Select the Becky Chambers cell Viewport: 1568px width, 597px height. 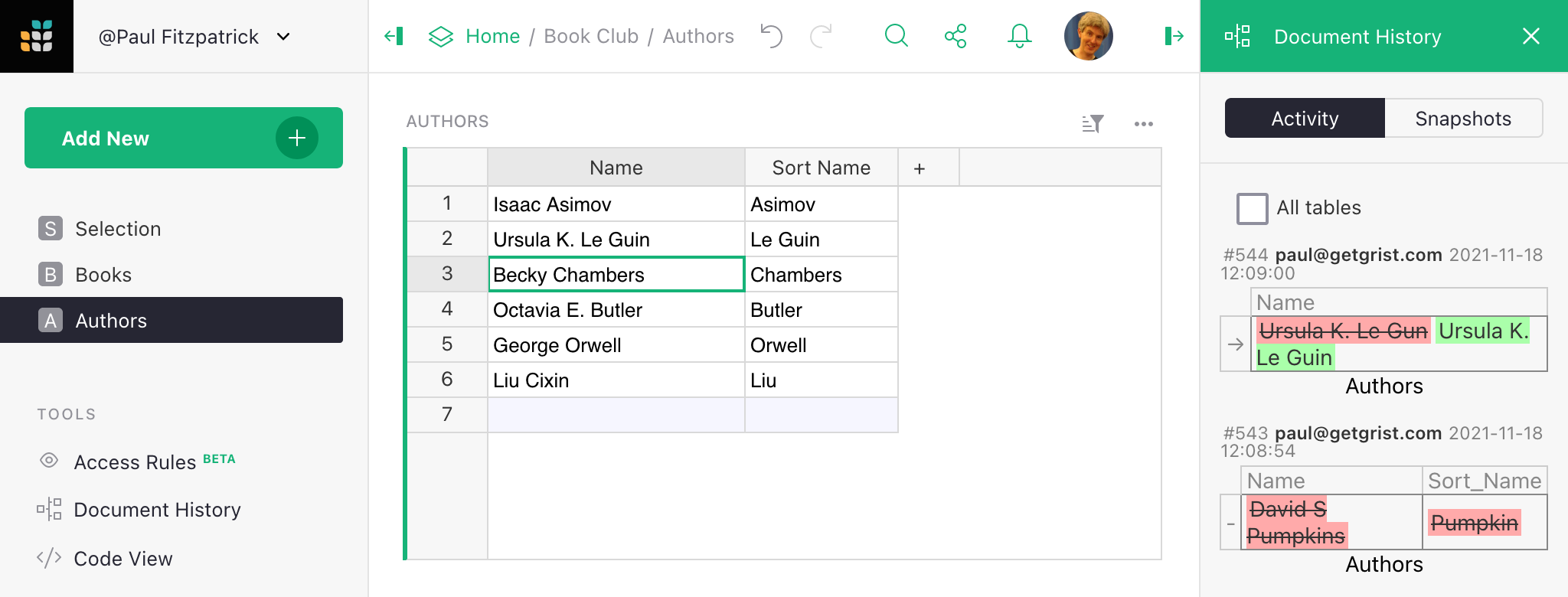(x=616, y=274)
